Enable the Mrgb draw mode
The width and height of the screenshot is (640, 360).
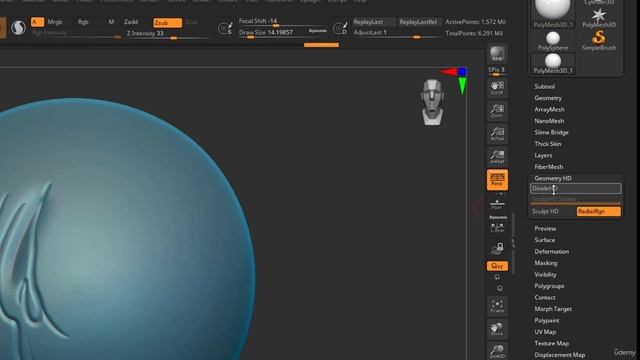point(55,22)
